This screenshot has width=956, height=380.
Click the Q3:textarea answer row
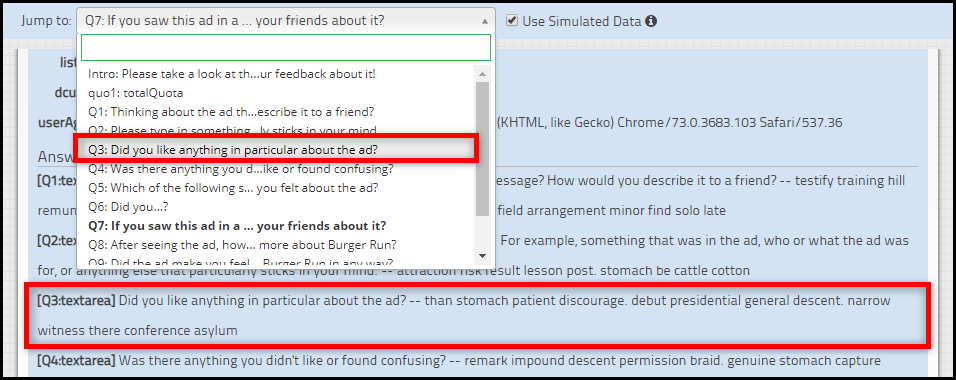pos(477,316)
